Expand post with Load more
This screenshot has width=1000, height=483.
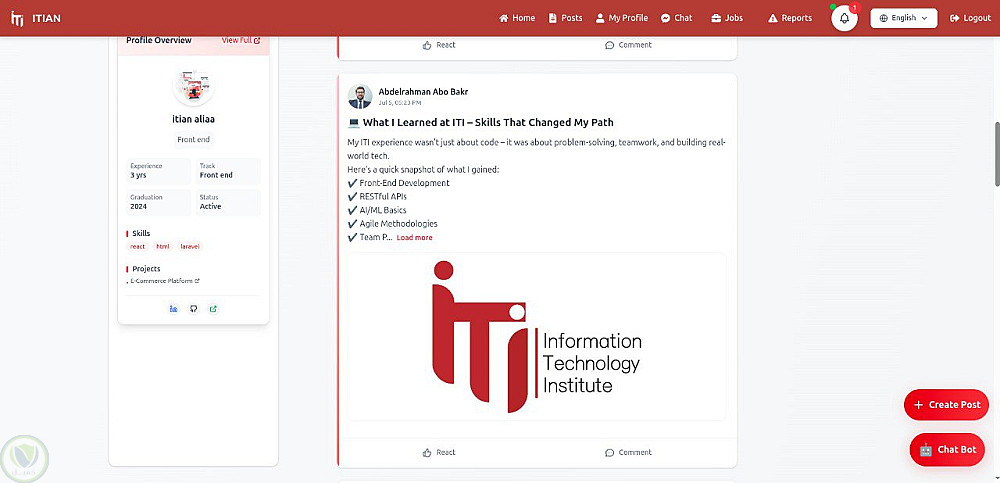(415, 237)
